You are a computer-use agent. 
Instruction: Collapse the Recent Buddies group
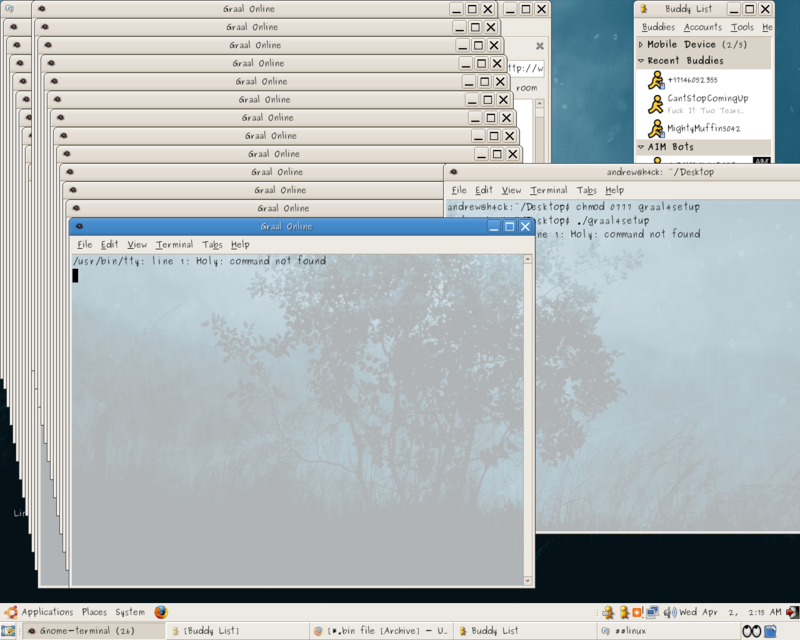pyautogui.click(x=641, y=61)
